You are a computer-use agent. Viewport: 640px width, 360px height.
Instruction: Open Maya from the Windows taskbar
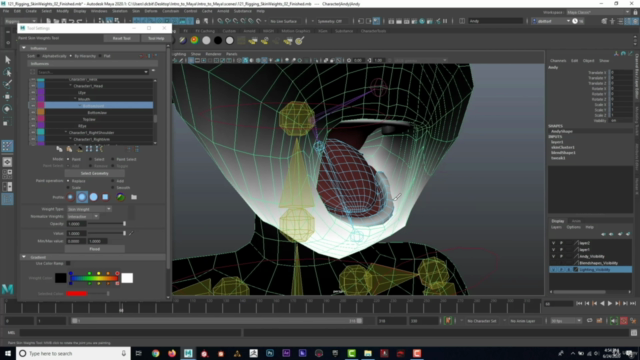click(188, 353)
